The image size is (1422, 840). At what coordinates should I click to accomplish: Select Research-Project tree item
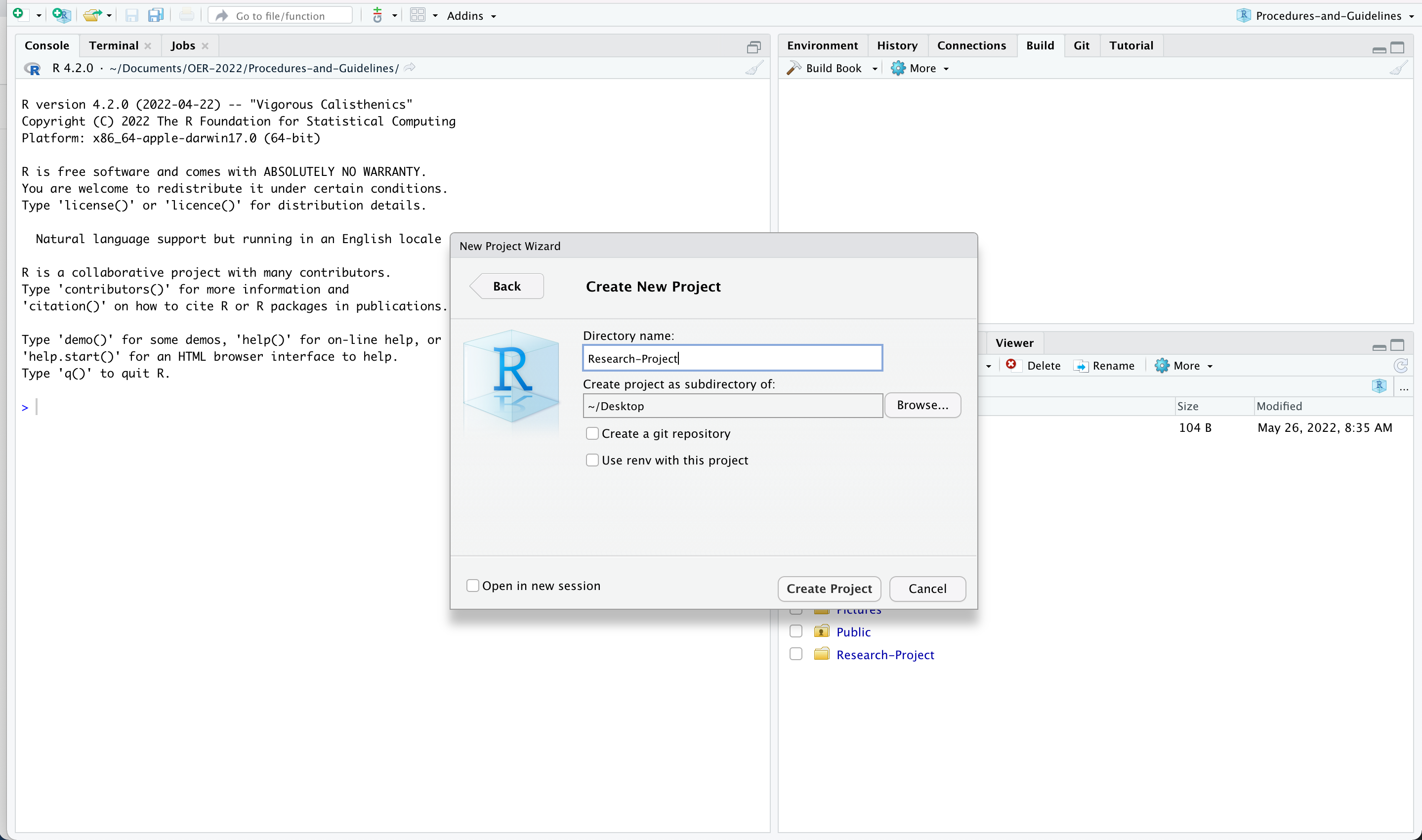click(885, 654)
